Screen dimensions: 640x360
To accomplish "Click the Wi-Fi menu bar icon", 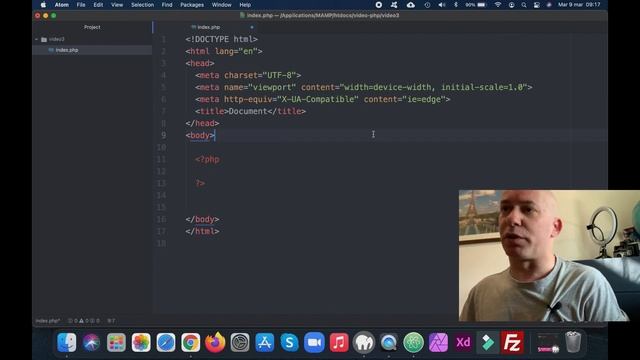I will 498,5.
